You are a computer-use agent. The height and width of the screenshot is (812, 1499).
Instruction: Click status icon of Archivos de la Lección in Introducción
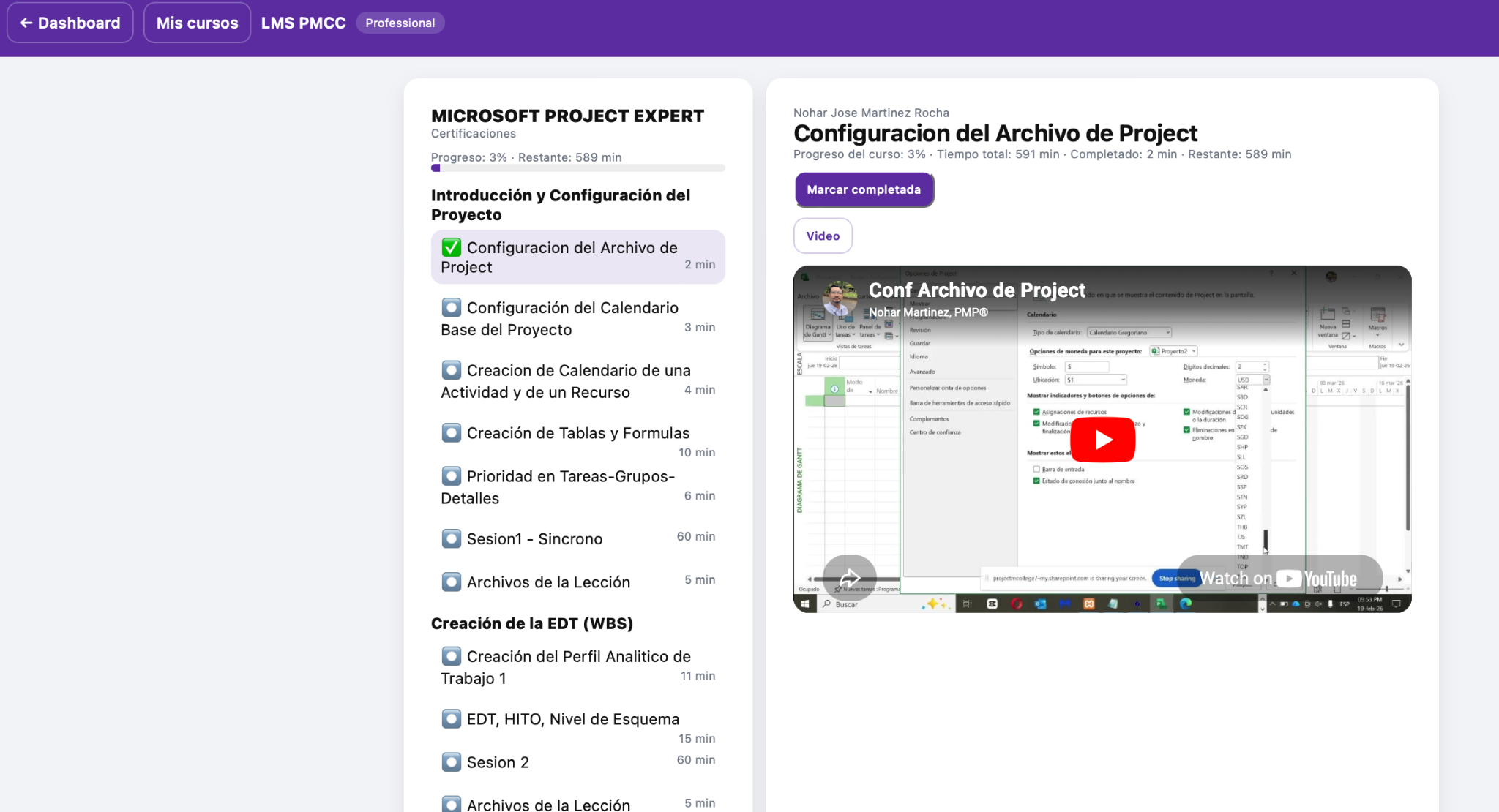click(452, 582)
